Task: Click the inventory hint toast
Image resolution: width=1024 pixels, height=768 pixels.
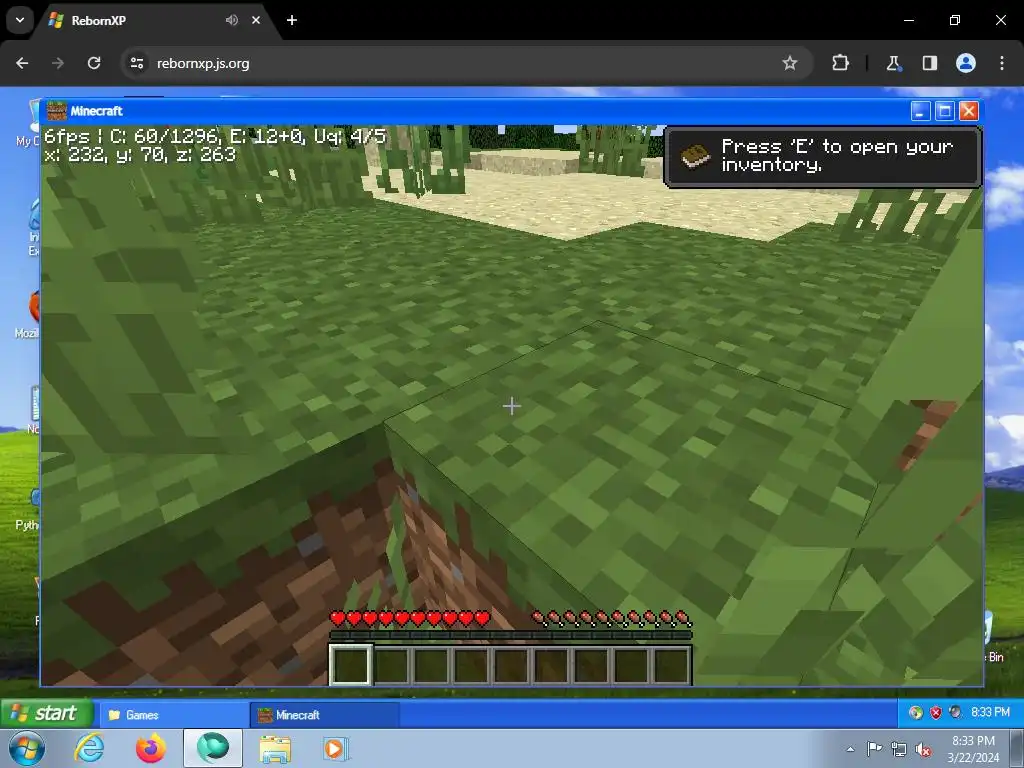Action: click(x=823, y=157)
